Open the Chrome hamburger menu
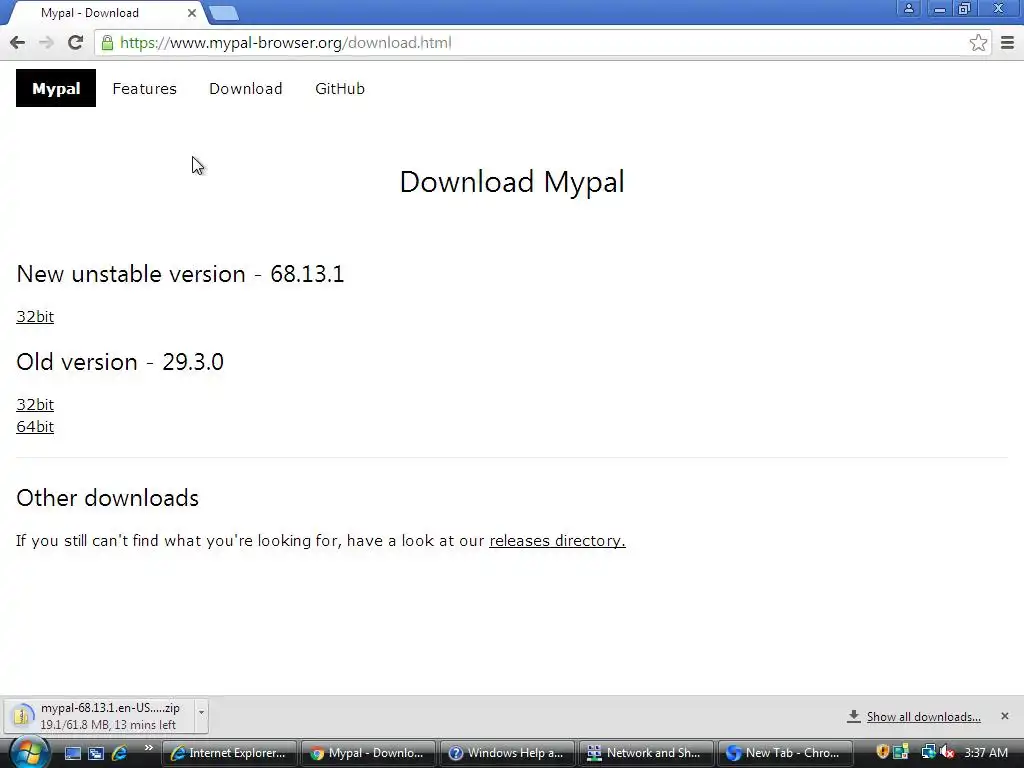The height and width of the screenshot is (768, 1024). click(x=1007, y=43)
